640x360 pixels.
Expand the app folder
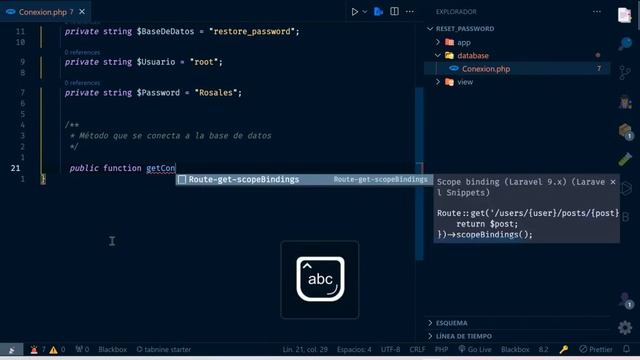(x=438, y=42)
